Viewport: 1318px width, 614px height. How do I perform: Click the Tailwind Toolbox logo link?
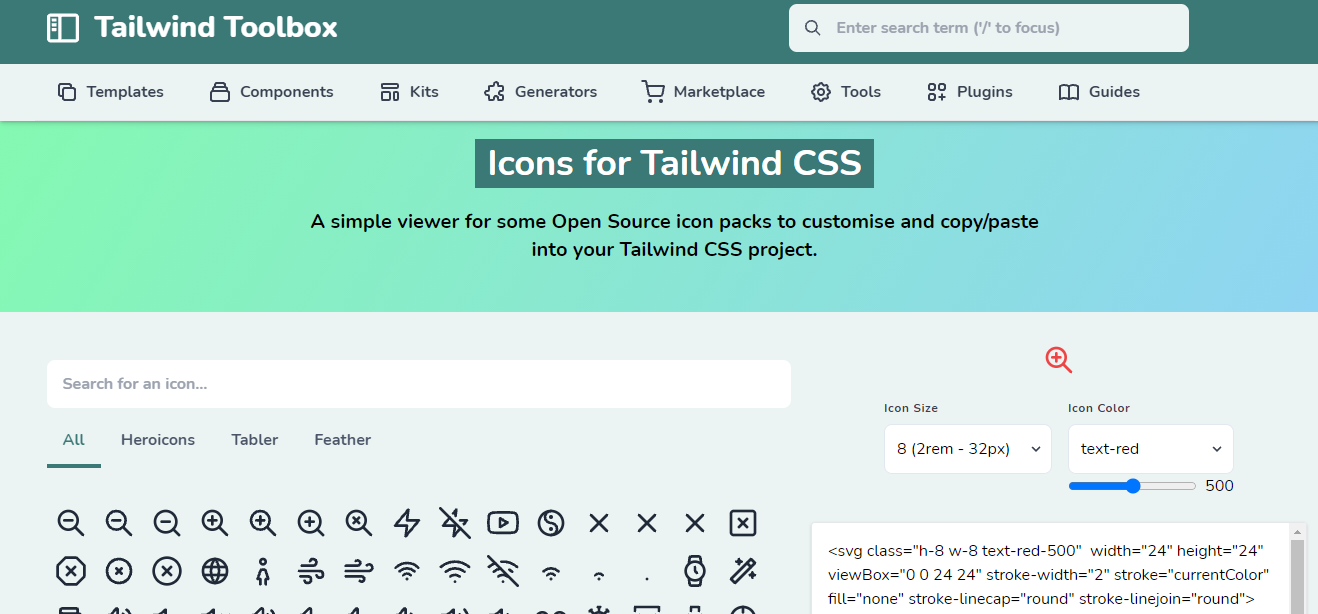pyautogui.click(x=190, y=28)
